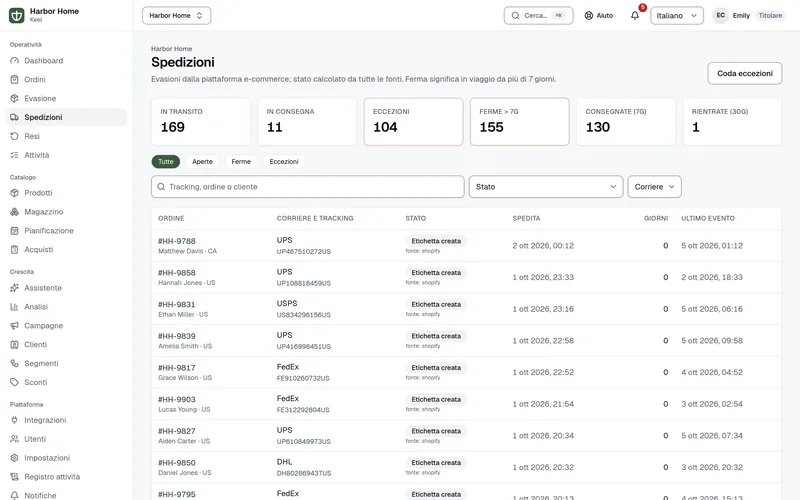Click tracking number UP467510272US
The width and height of the screenshot is (800, 500).
[304, 252]
